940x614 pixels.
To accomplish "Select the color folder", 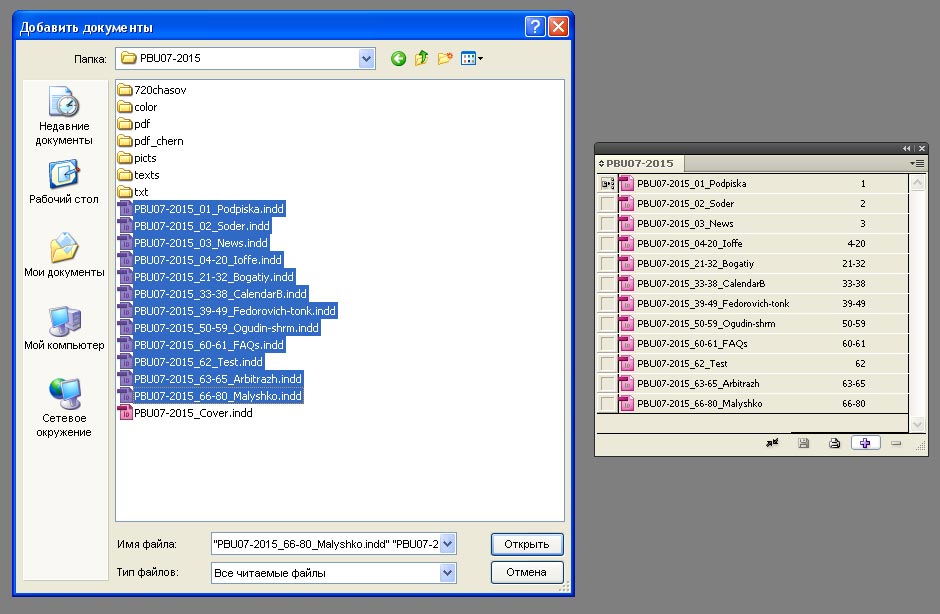I will click(x=138, y=107).
